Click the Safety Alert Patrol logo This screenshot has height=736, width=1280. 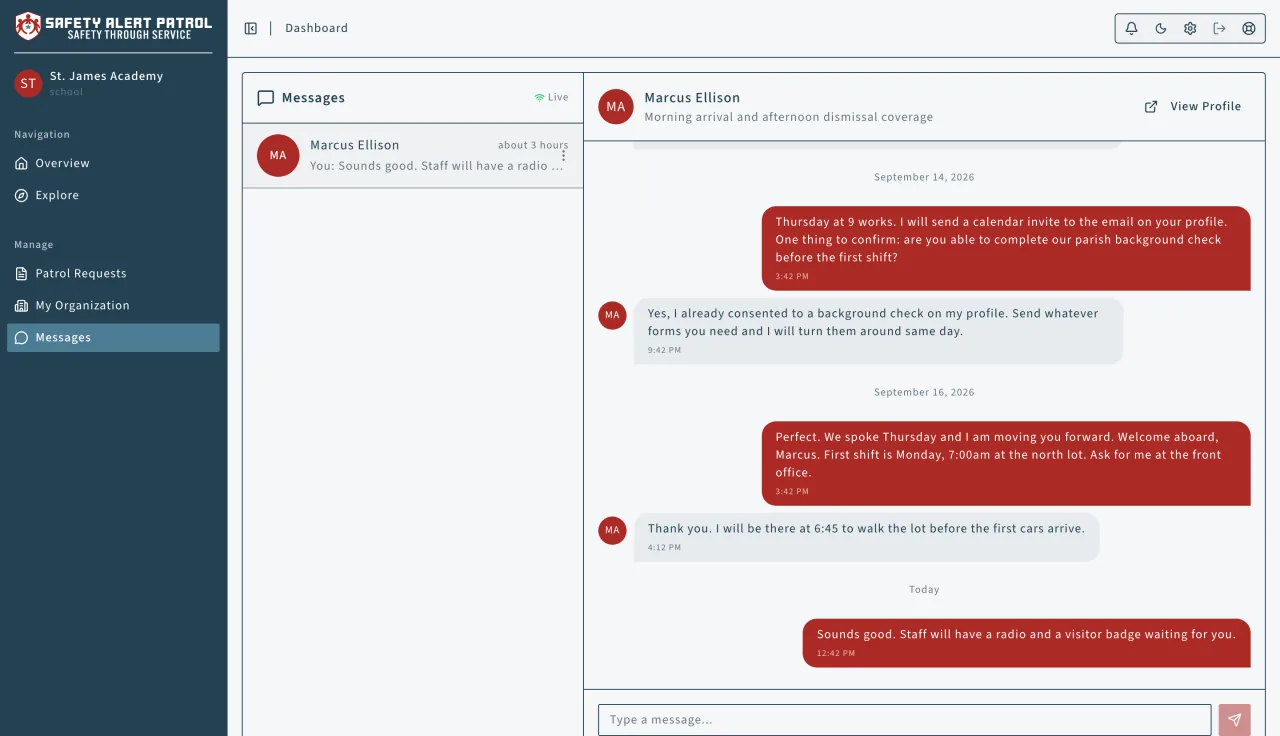point(113,27)
